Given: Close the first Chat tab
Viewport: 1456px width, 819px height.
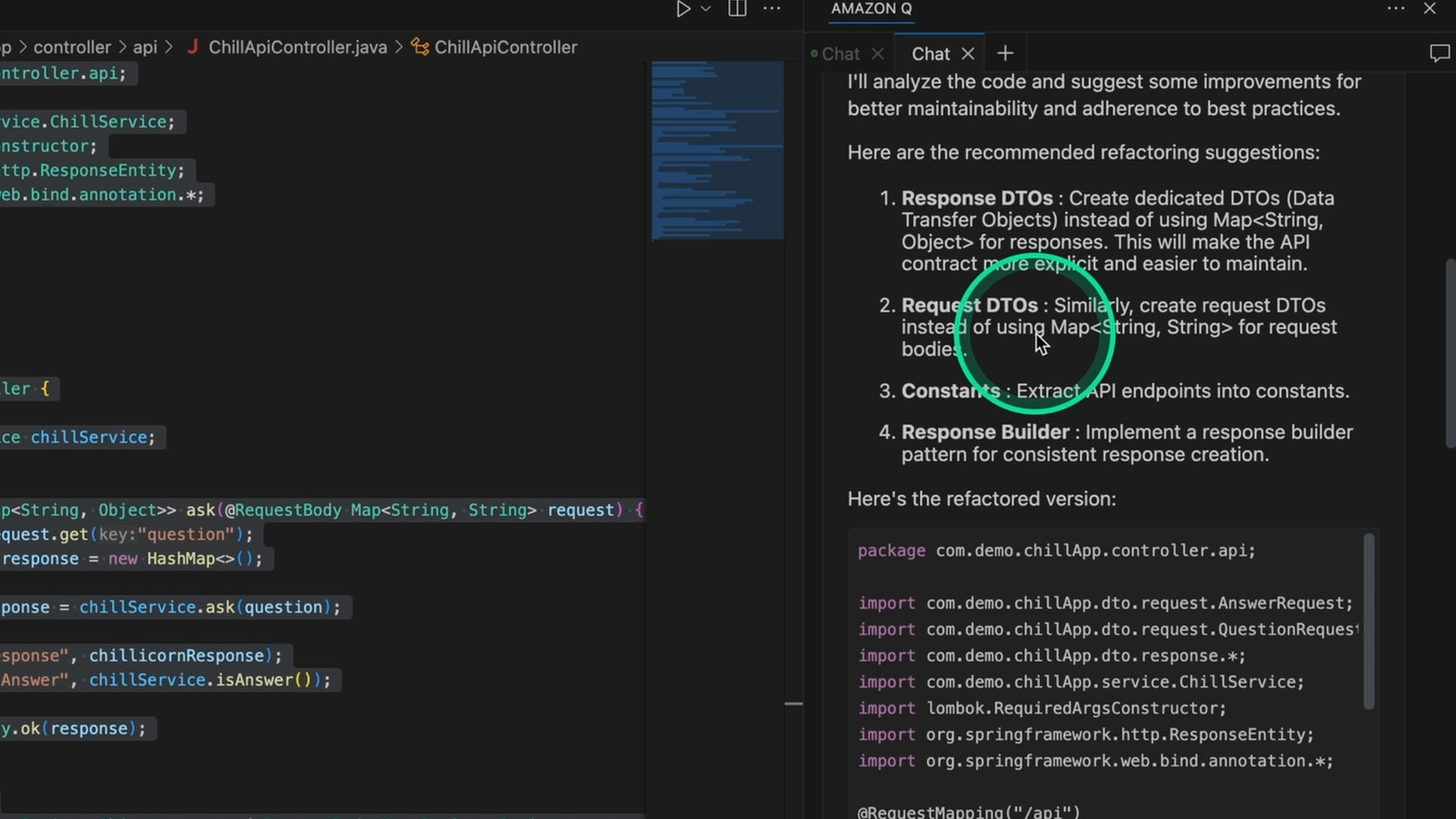Looking at the screenshot, I should [878, 54].
